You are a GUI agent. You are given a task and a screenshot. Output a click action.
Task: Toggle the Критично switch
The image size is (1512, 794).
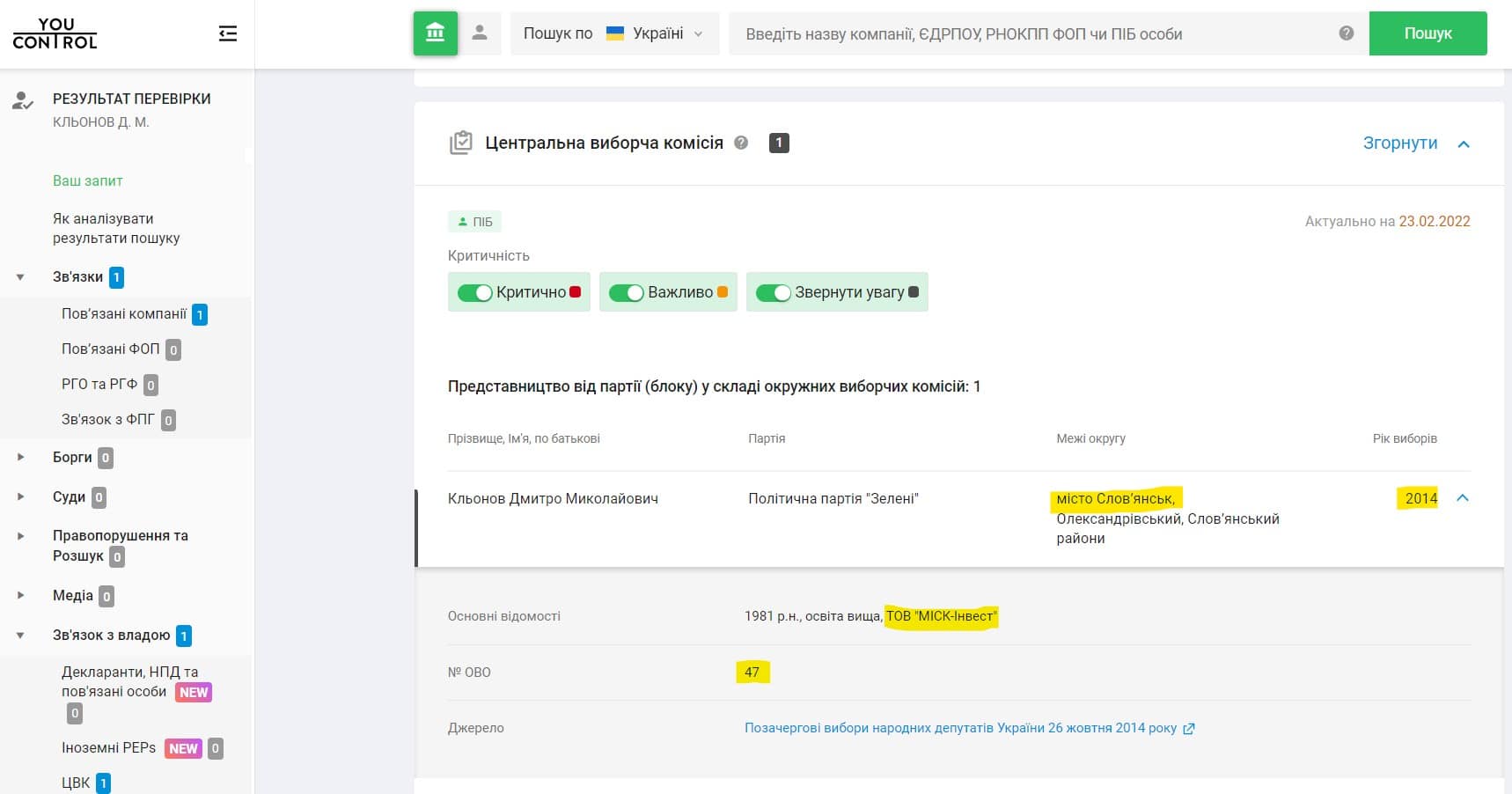474,292
